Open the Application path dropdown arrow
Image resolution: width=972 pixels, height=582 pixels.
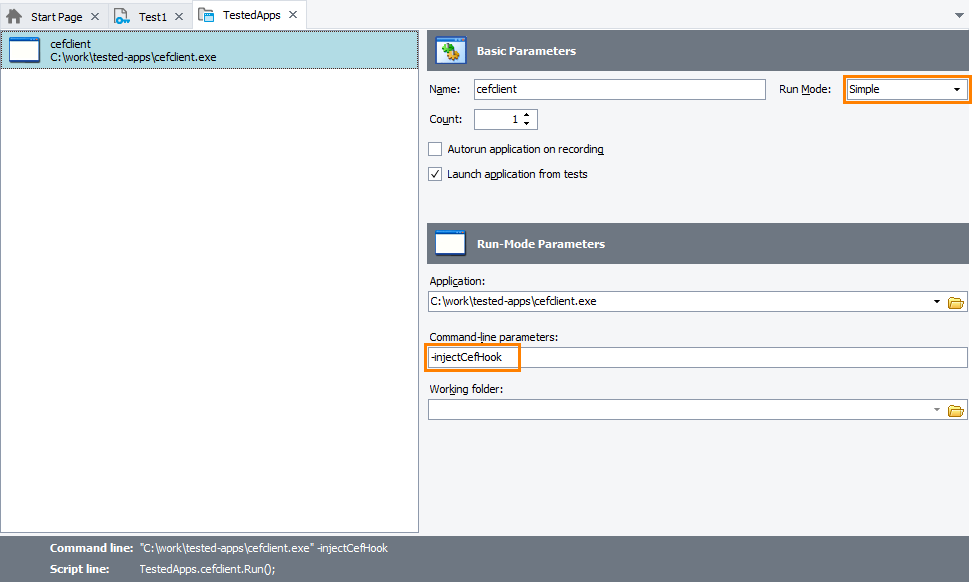[939, 301]
